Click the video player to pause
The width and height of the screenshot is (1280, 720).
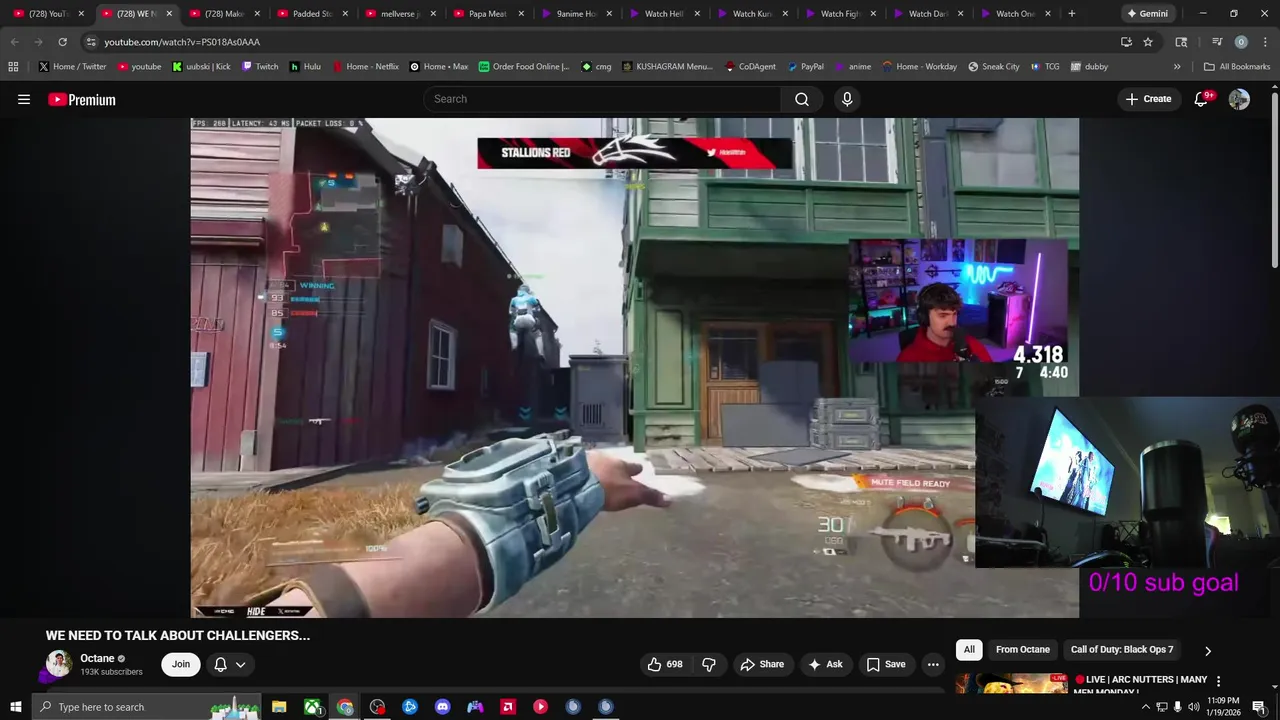[635, 367]
